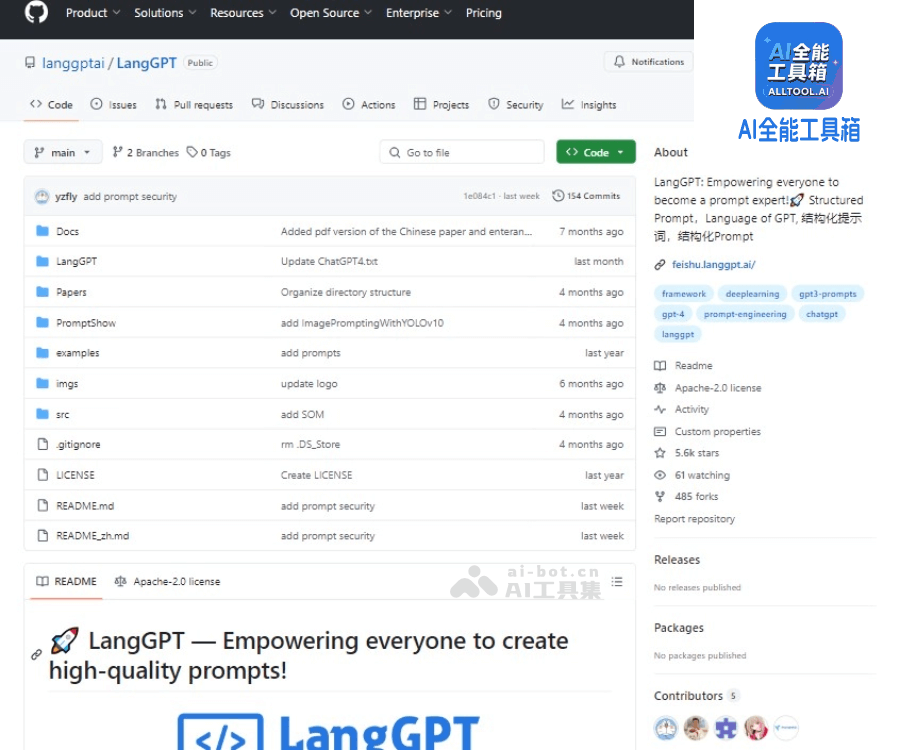Open the Solutions dropdown menu
Image resolution: width=900 pixels, height=750 pixels.
click(x=165, y=13)
